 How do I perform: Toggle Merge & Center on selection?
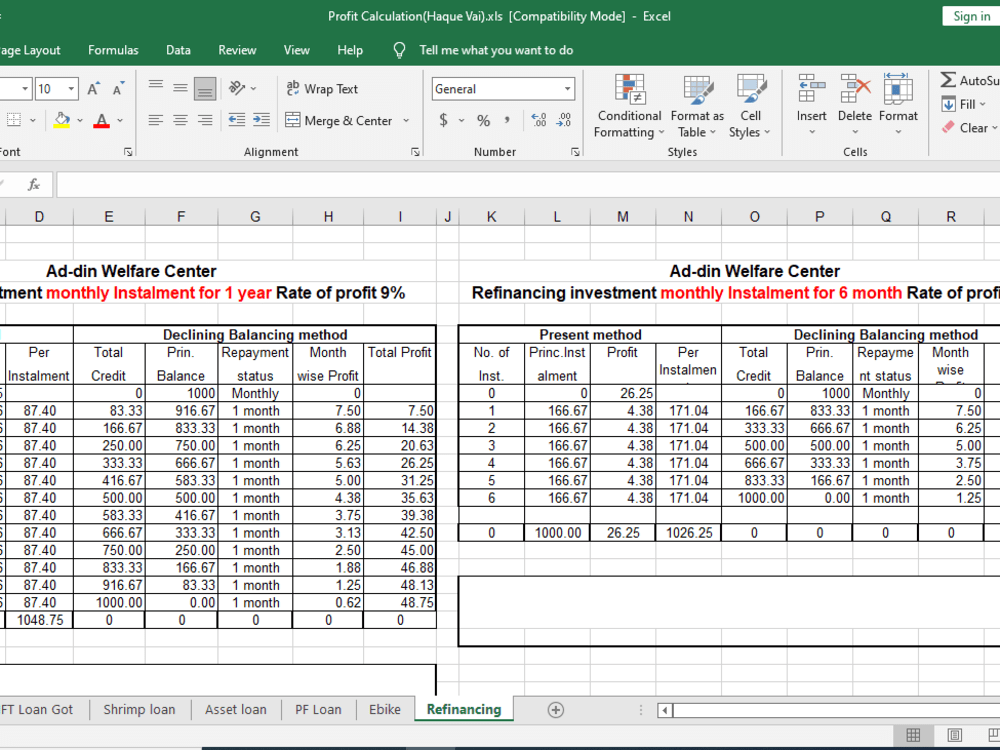[x=340, y=121]
